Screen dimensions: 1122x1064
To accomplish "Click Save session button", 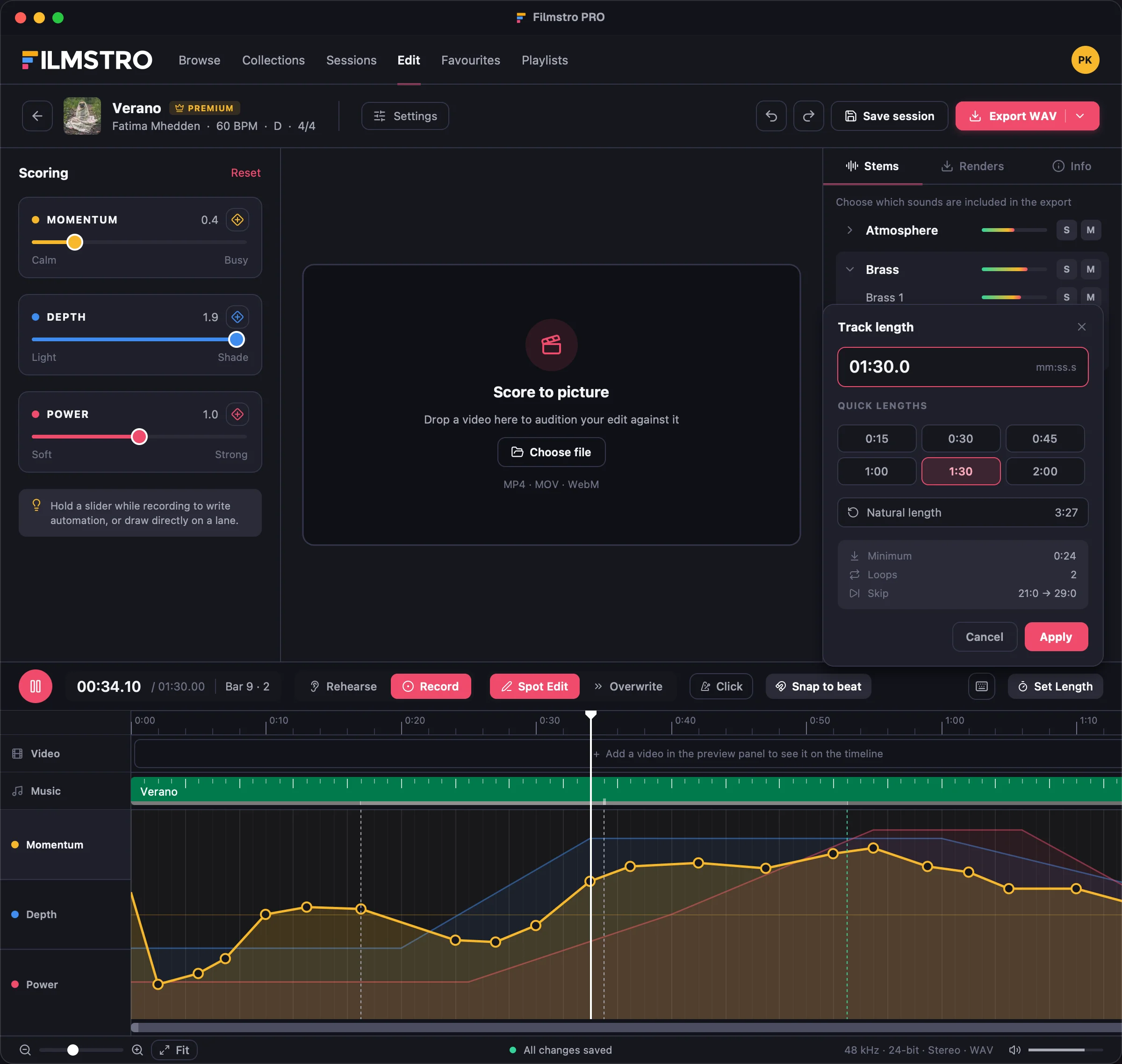I will [x=889, y=116].
